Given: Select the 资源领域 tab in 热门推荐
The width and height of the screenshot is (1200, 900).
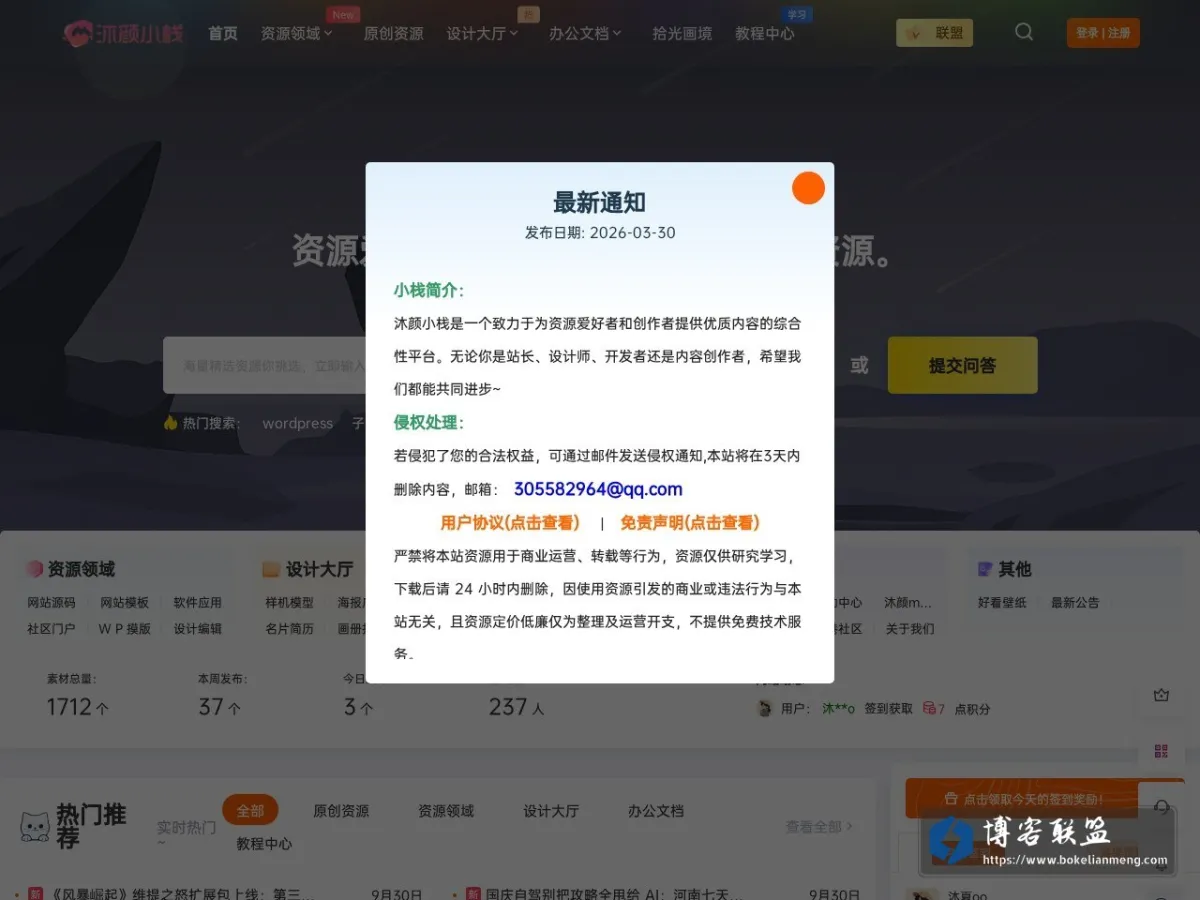Looking at the screenshot, I should (x=446, y=810).
